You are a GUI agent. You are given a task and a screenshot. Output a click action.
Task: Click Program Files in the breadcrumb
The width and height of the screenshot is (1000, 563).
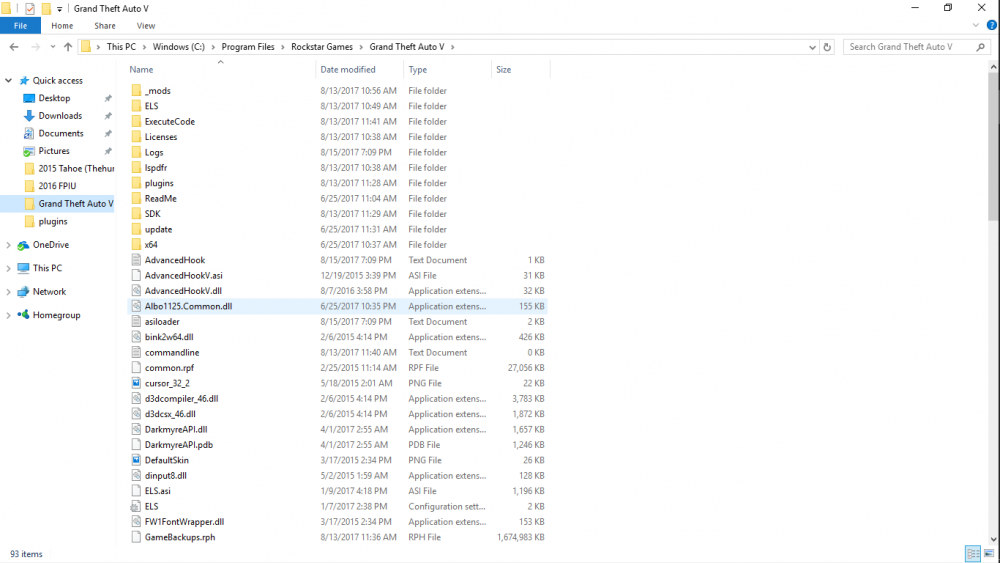tap(248, 47)
